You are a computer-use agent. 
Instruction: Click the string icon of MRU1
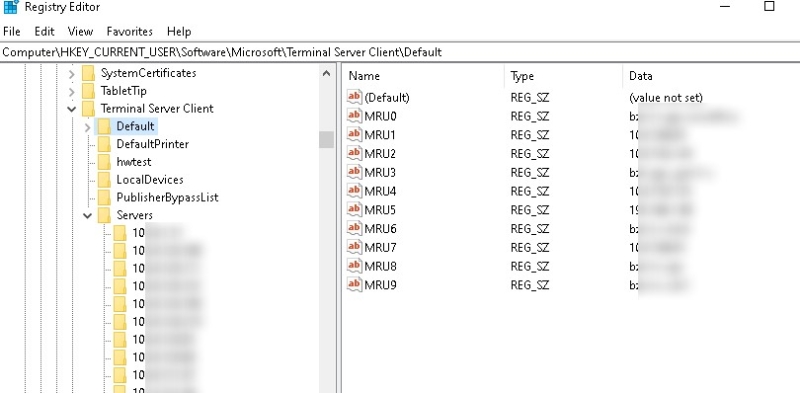[x=354, y=135]
